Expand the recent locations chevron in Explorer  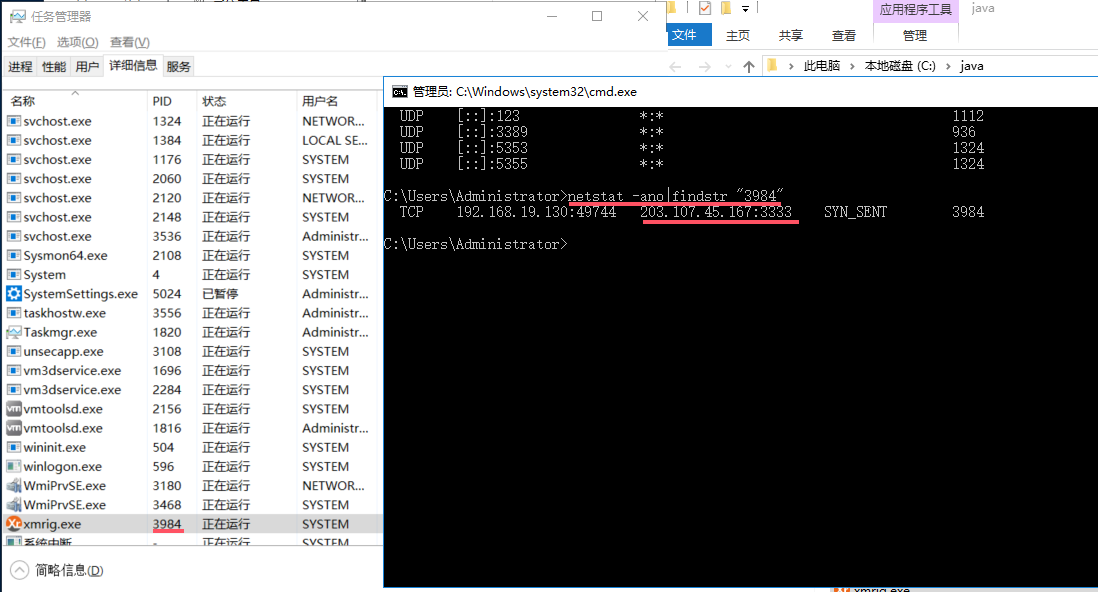729,67
